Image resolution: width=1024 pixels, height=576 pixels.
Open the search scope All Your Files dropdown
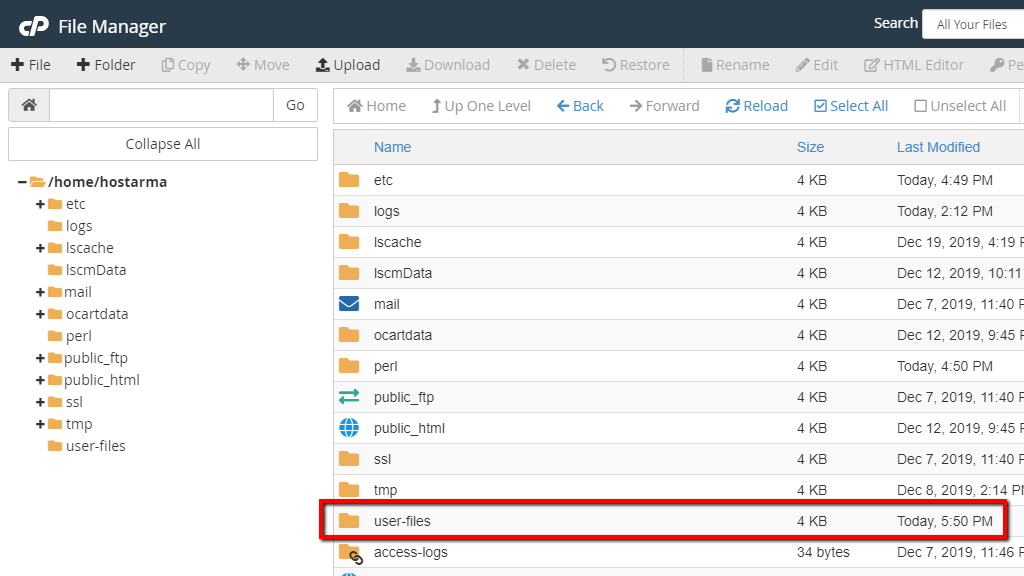coord(973,24)
